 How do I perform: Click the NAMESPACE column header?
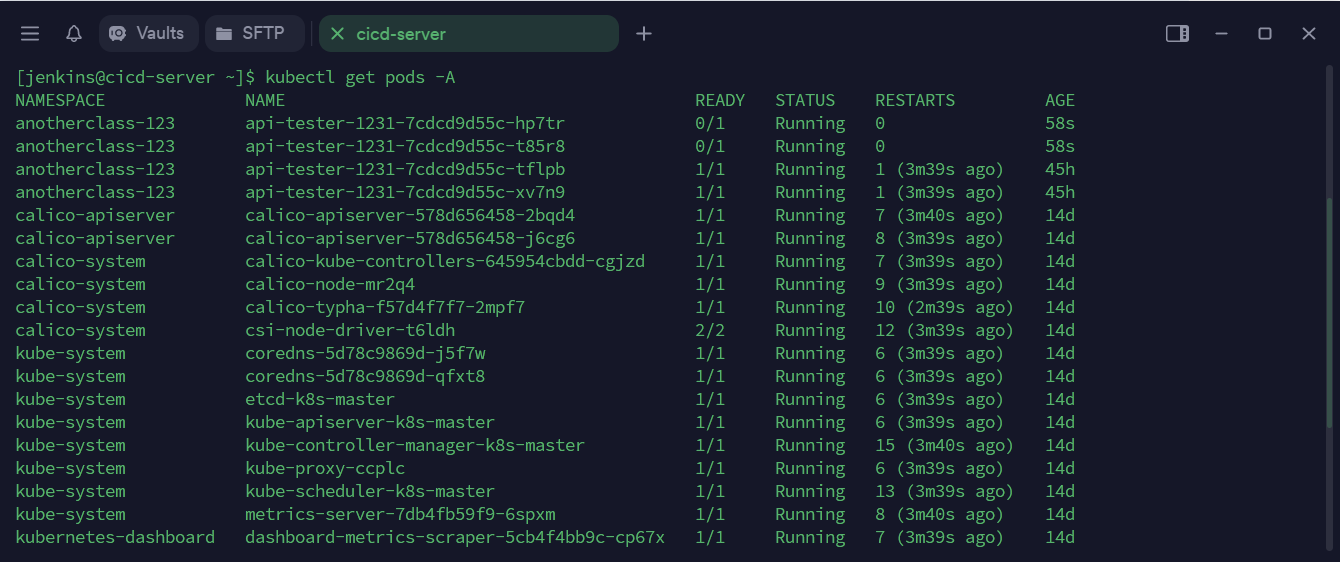[60, 100]
